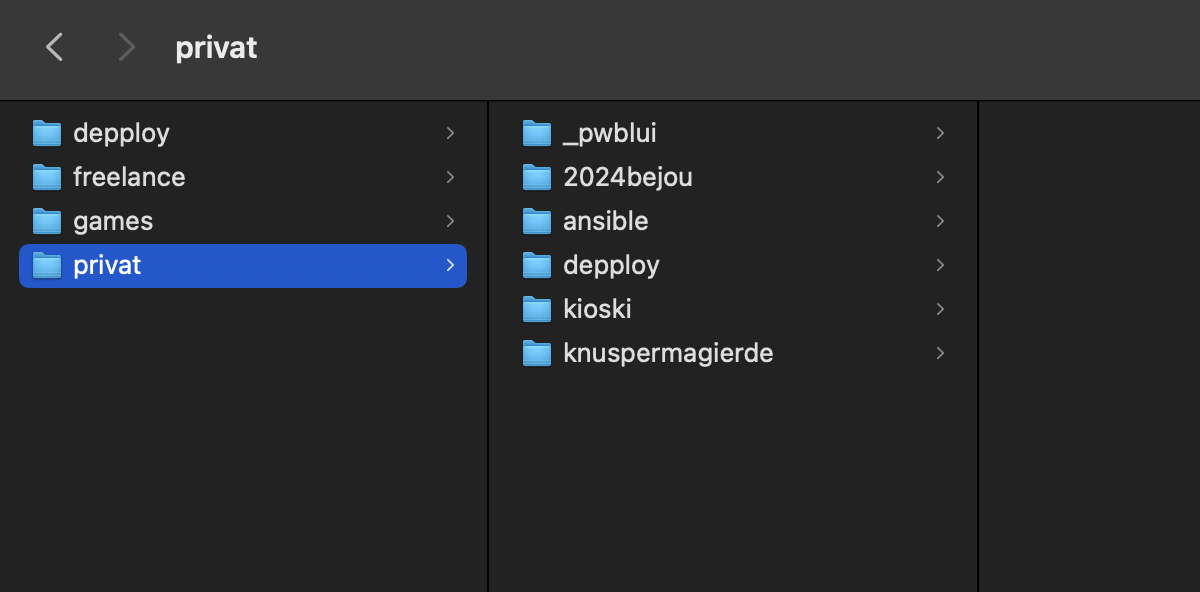Image resolution: width=1200 pixels, height=592 pixels.
Task: Click the privat folder icon
Action: [x=47, y=265]
